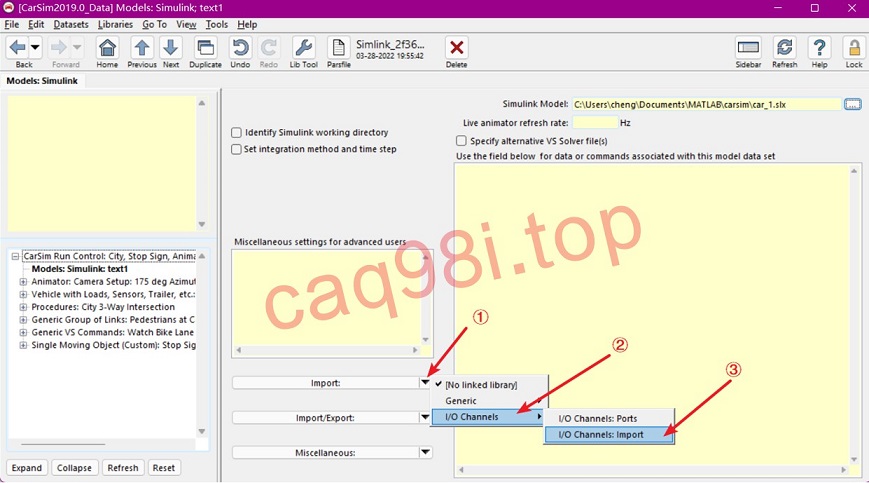Enable Identify Simulink working directory checkbox

[236, 132]
